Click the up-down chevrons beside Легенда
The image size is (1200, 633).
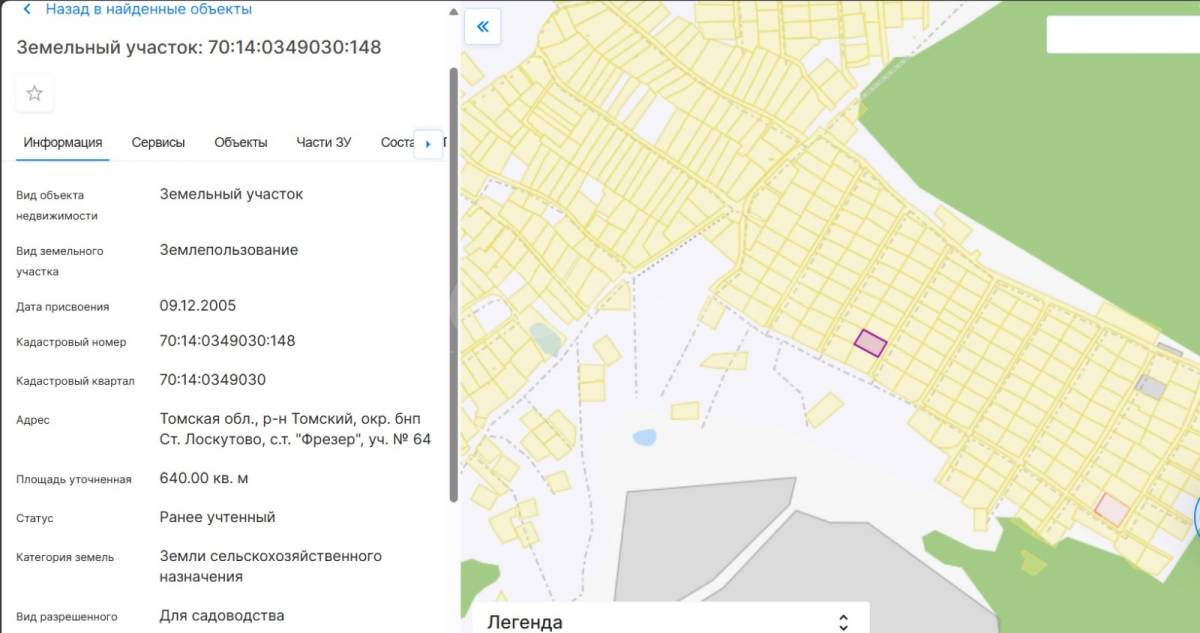[843, 622]
